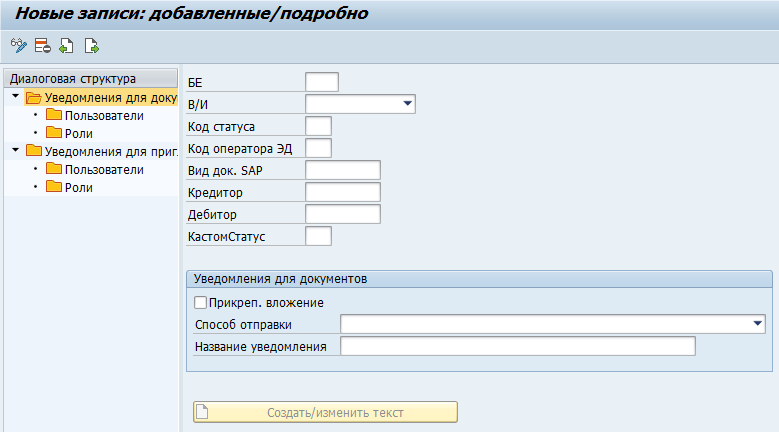
Task: Select first Роли item in tree
Action: 79,133
